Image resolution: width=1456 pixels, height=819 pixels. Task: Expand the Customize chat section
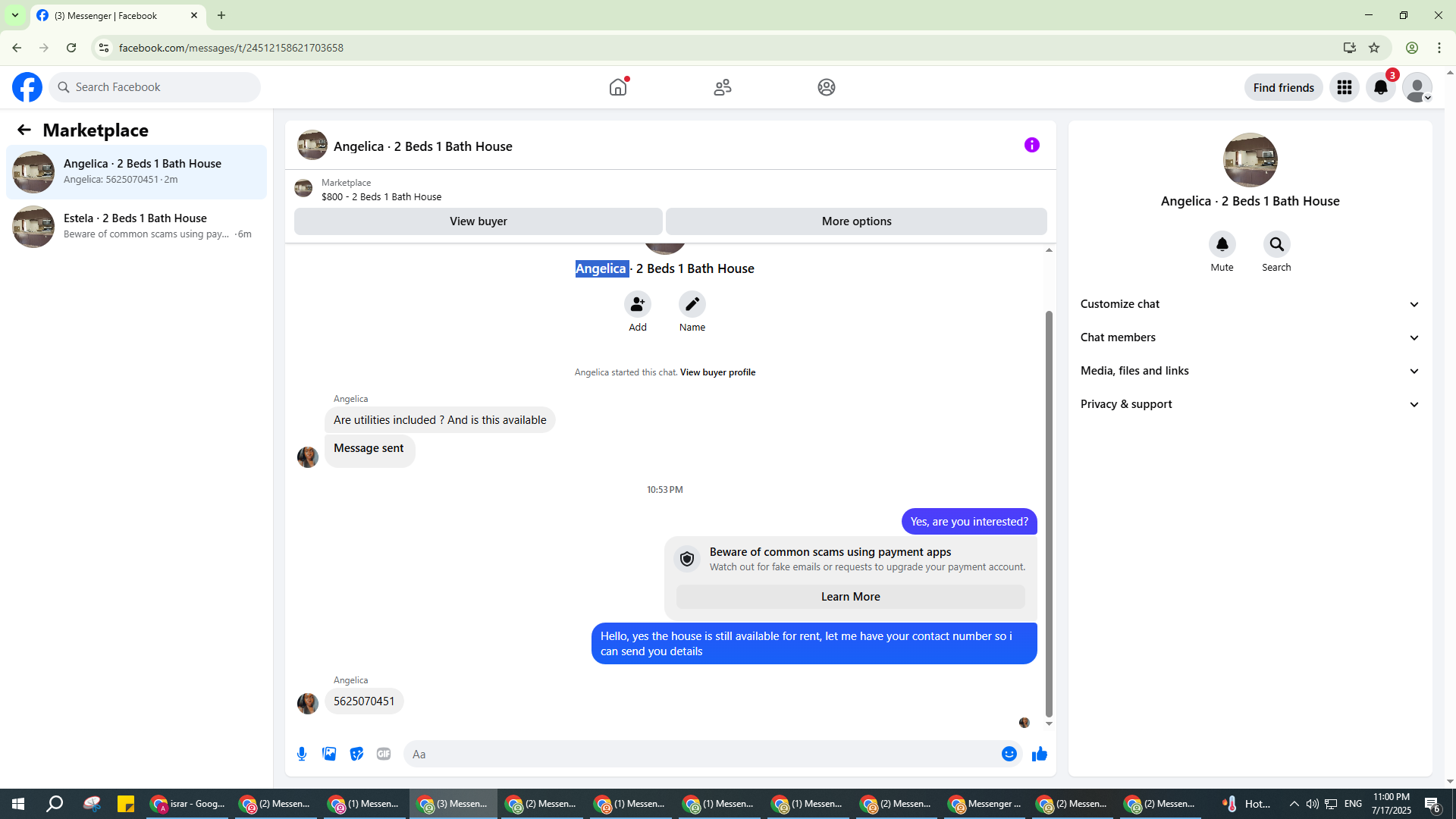pyautogui.click(x=1250, y=304)
